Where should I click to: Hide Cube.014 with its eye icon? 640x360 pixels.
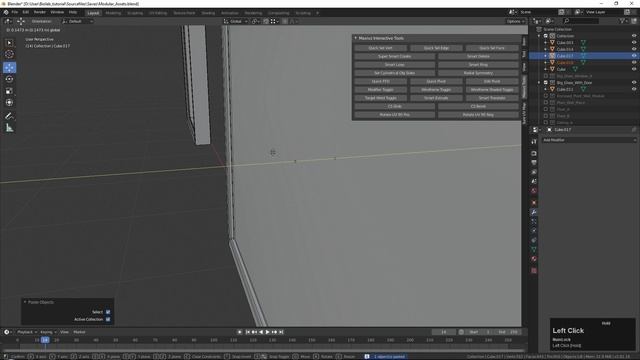[634, 49]
